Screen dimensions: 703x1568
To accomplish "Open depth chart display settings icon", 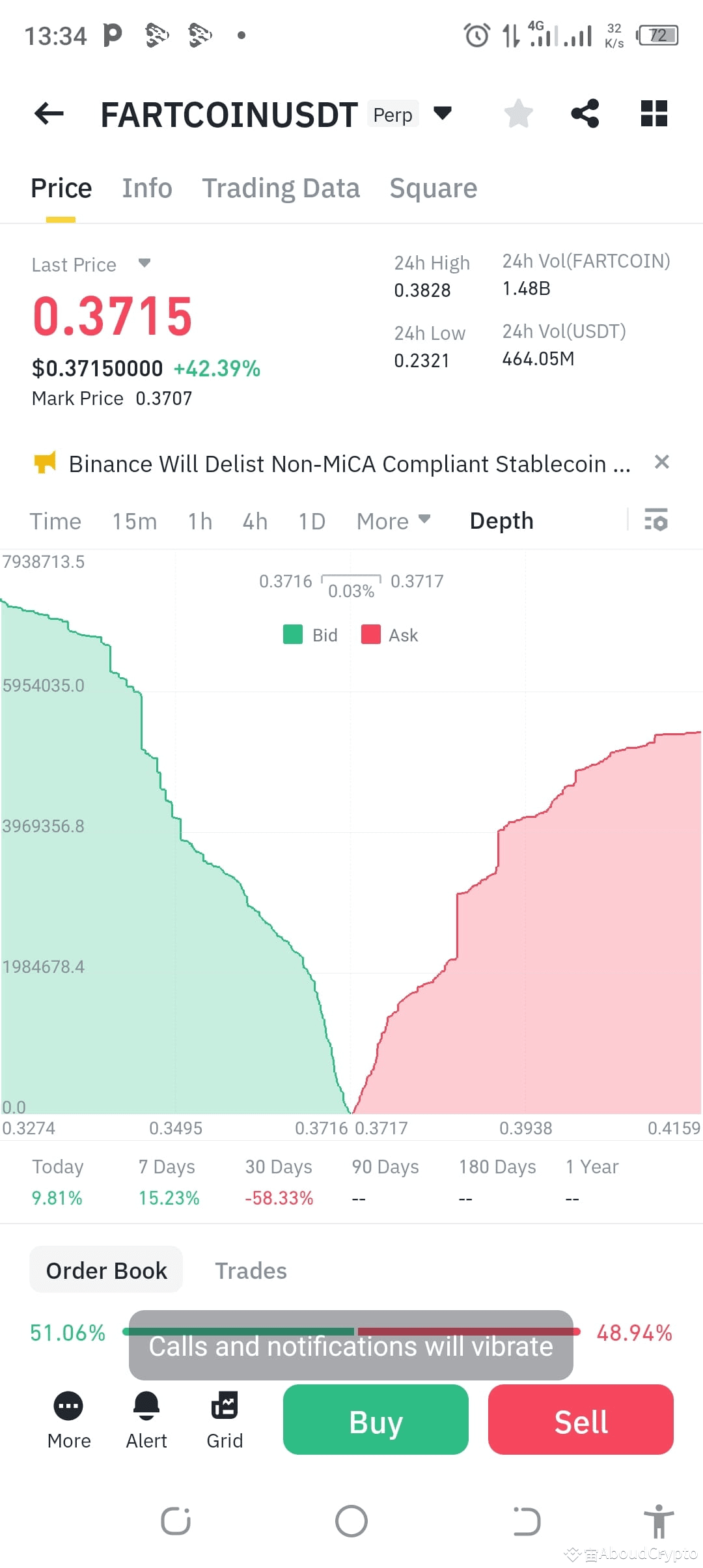I will pos(656,521).
